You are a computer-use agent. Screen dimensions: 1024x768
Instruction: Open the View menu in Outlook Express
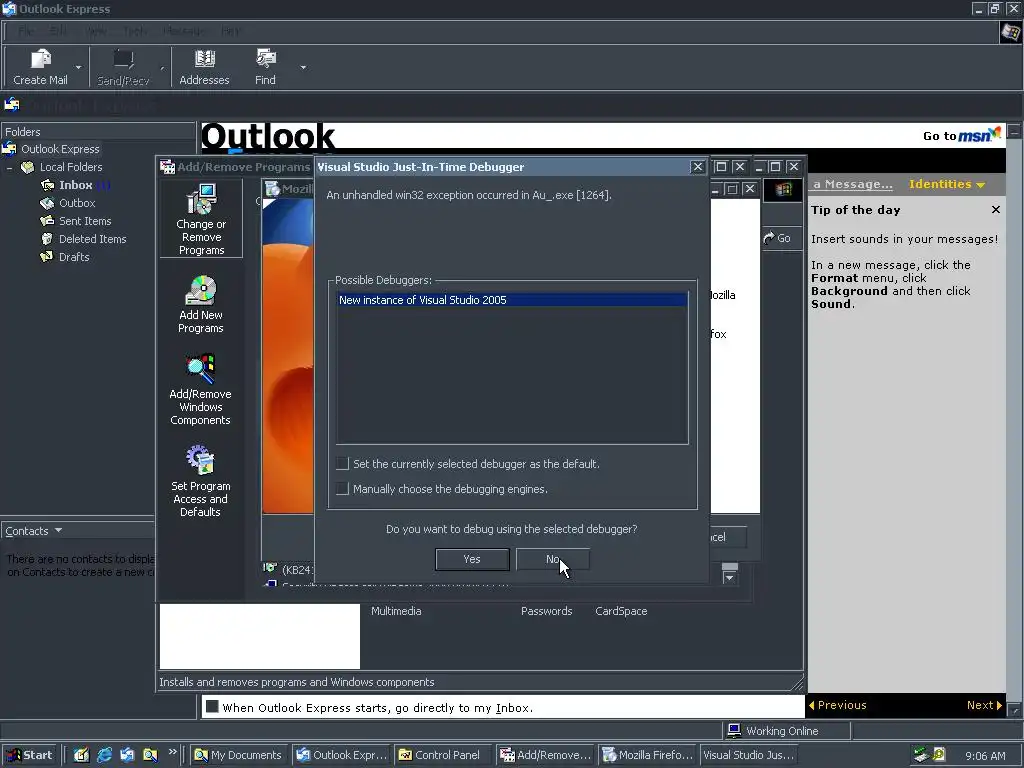(x=95, y=31)
